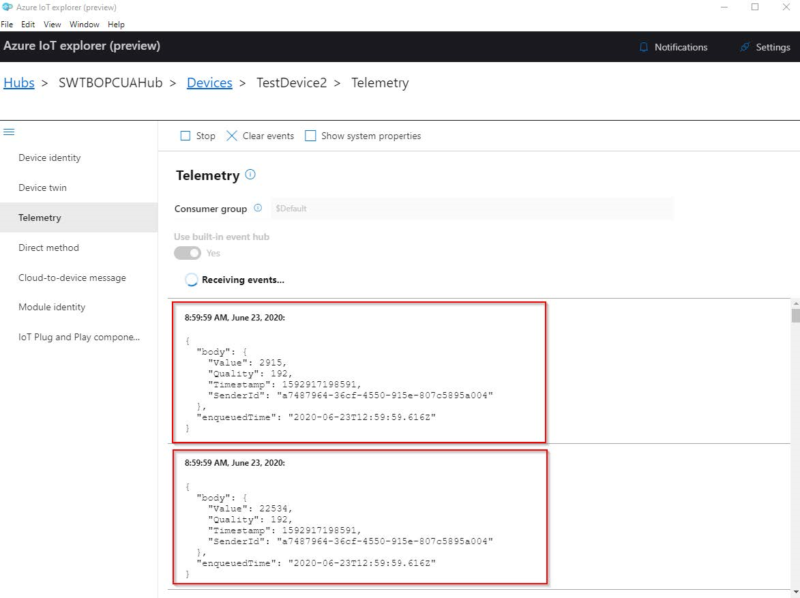Click the Azure IoT explorer app icon
The height and width of the screenshot is (598, 800).
point(8,7)
